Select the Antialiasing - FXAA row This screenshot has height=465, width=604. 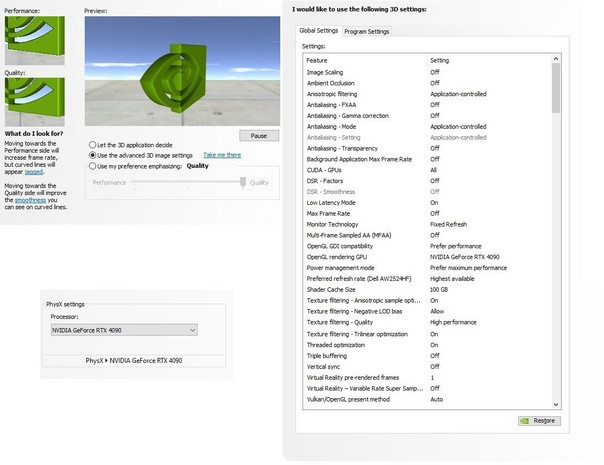click(x=428, y=105)
